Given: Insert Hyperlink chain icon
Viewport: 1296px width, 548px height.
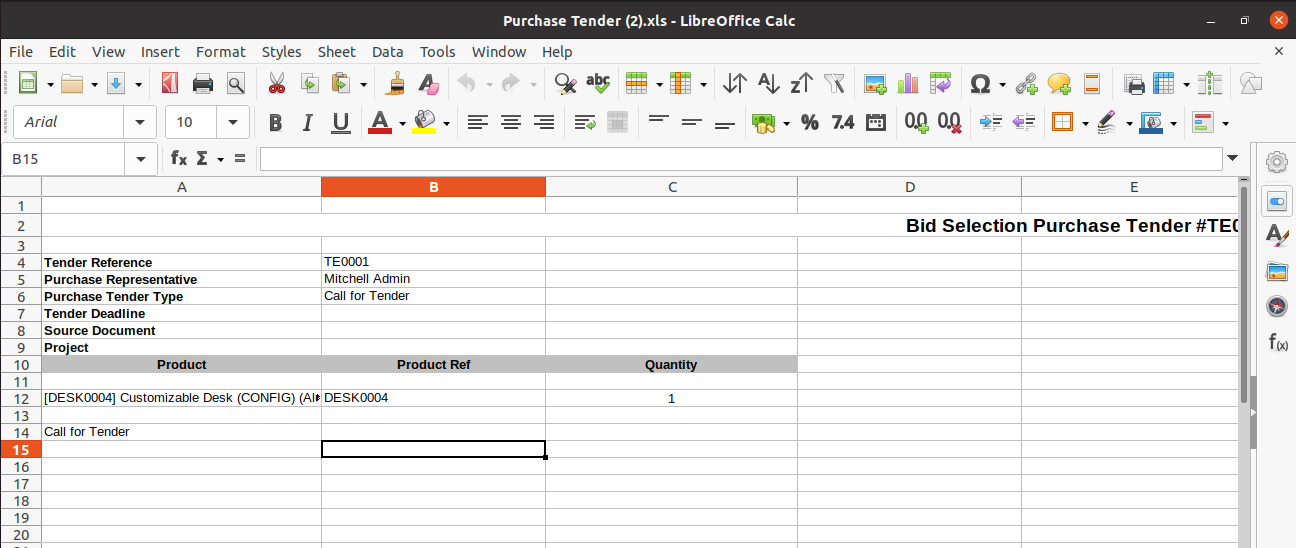Looking at the screenshot, I should point(1026,83).
